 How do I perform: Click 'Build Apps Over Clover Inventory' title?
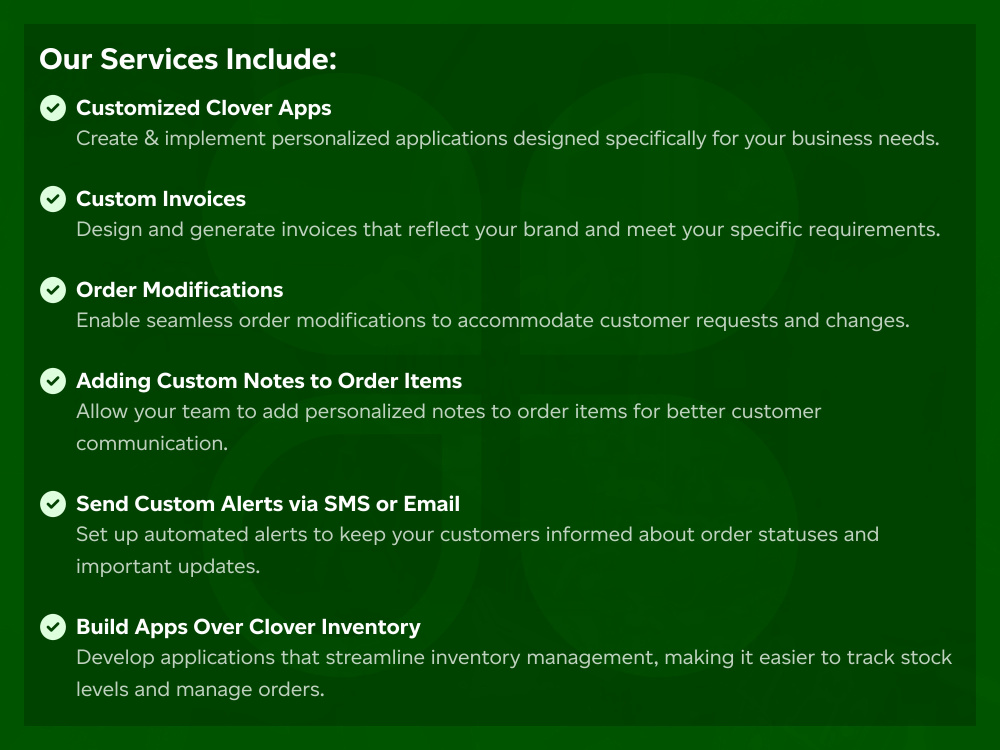pyautogui.click(x=248, y=627)
